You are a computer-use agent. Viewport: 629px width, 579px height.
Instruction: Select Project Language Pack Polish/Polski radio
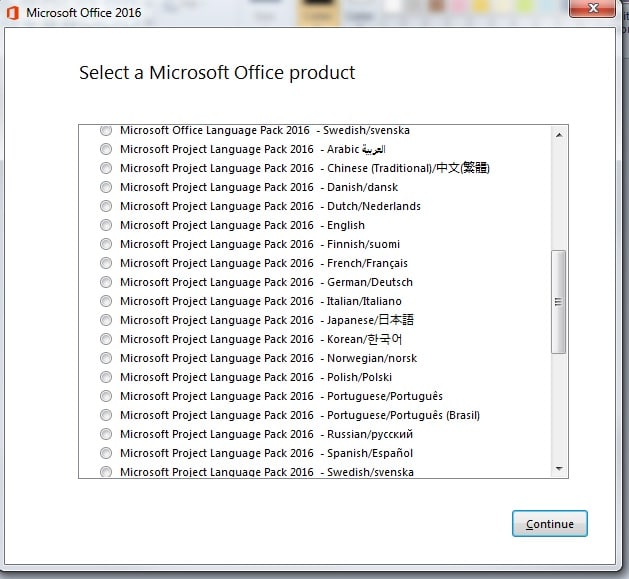coord(106,377)
